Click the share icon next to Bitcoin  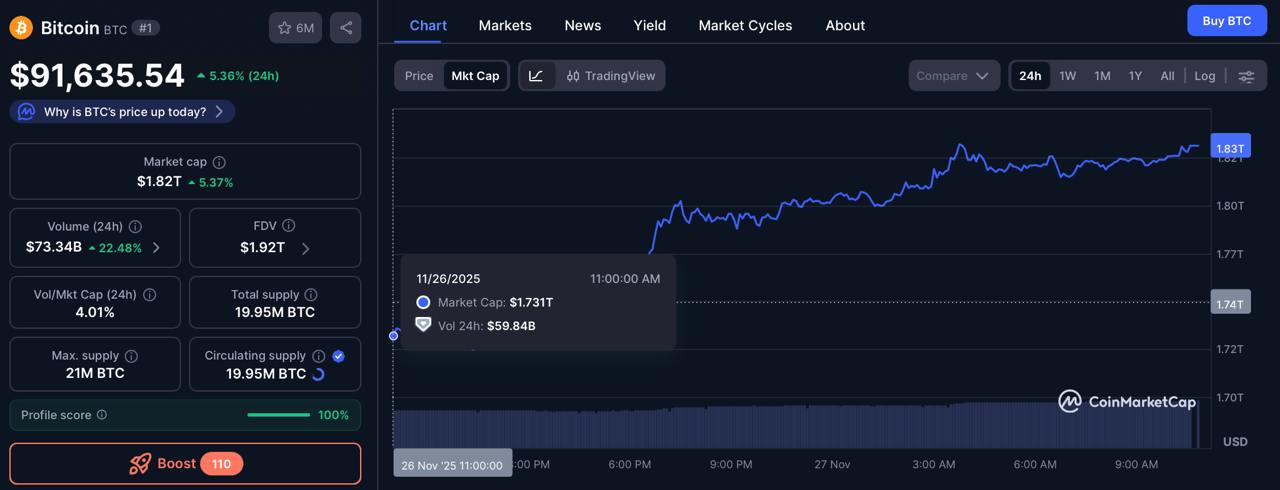click(346, 28)
